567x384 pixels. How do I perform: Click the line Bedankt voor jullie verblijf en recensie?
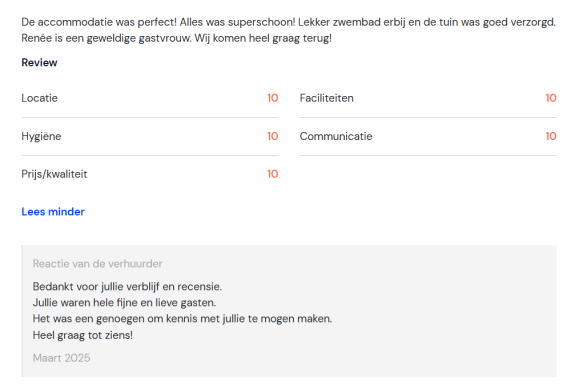pos(127,287)
